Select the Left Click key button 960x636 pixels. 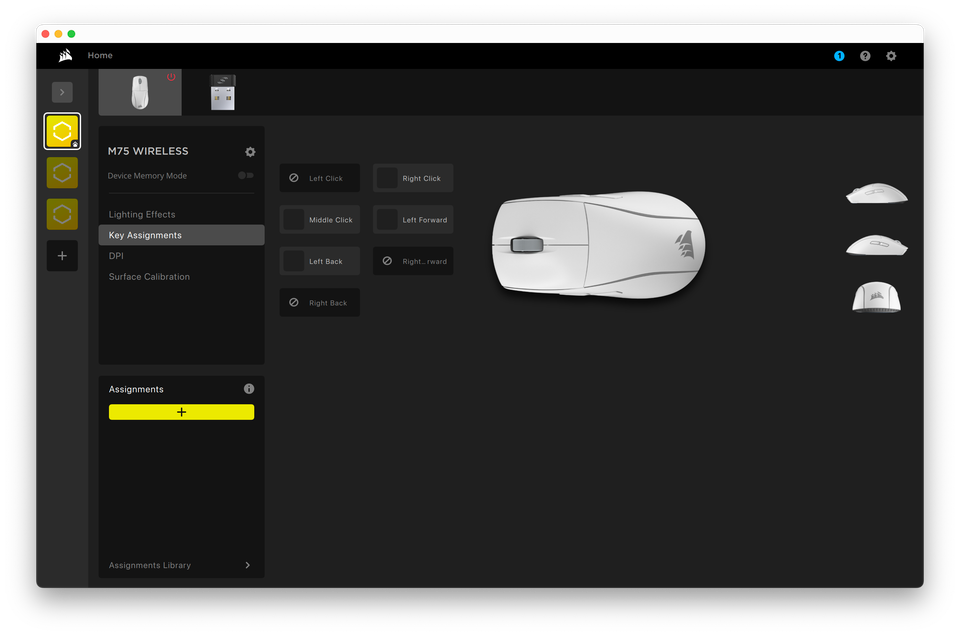click(x=320, y=178)
